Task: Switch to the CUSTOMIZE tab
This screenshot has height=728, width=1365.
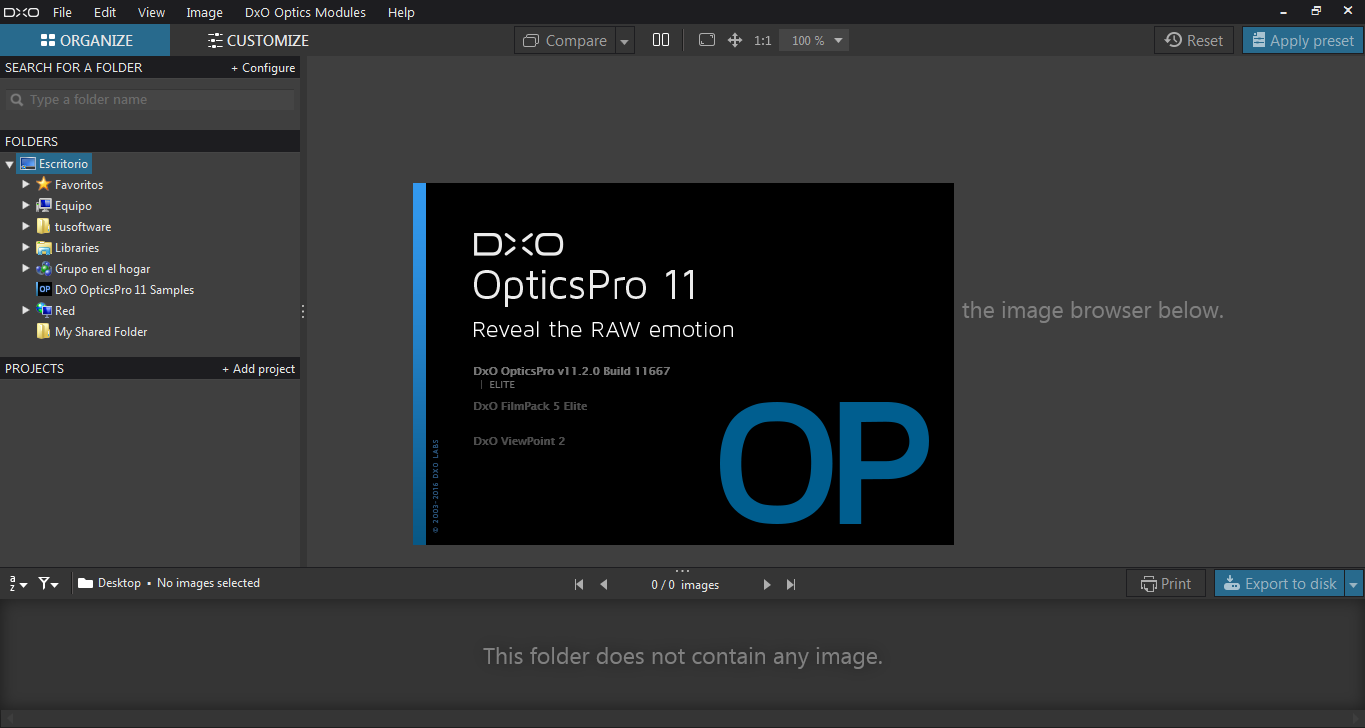Action: coord(258,40)
